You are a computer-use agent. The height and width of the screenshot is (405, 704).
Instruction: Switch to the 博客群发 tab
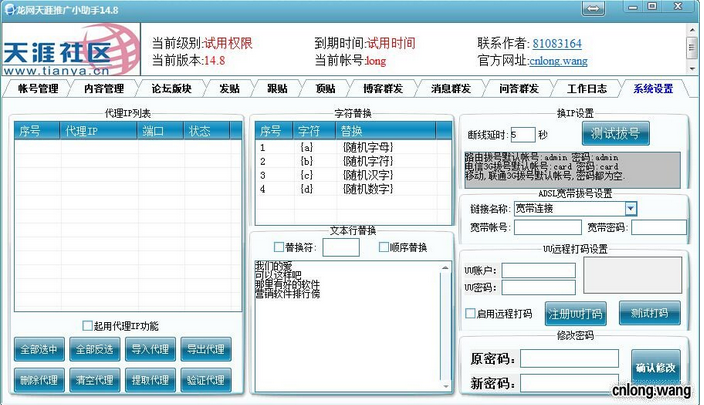click(x=383, y=88)
